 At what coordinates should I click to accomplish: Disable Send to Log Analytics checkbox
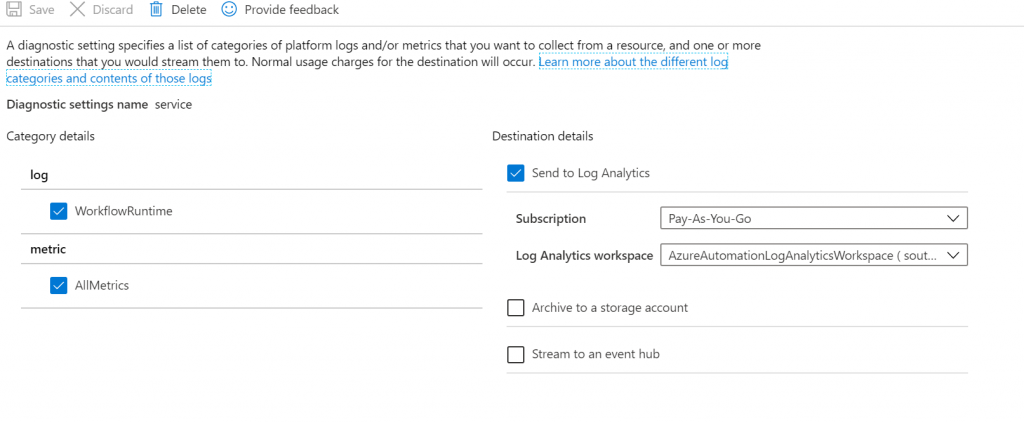click(x=516, y=173)
